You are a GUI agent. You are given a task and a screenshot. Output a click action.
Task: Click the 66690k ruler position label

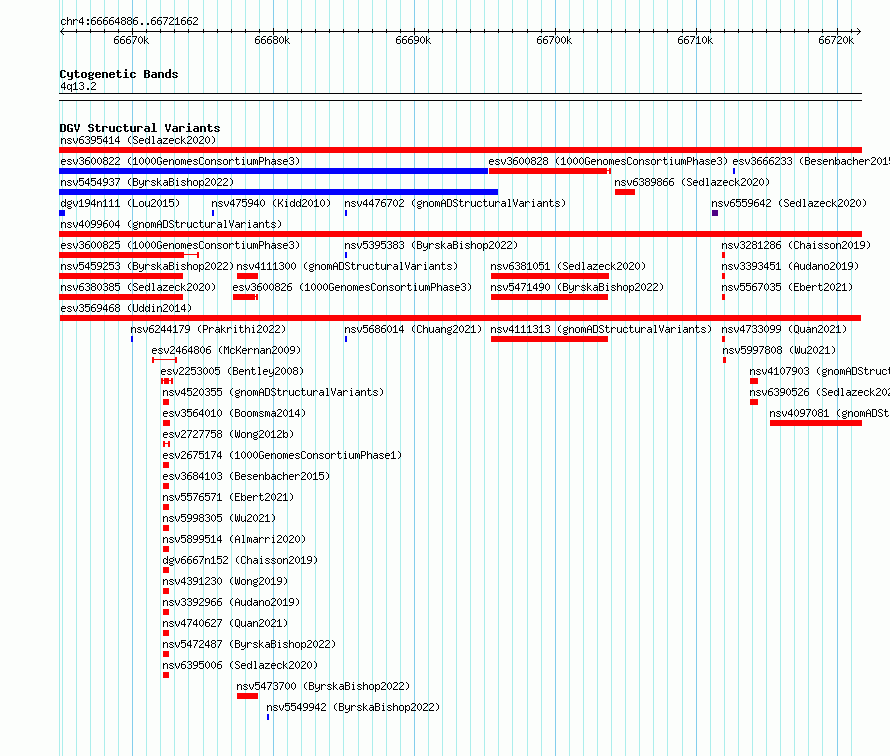pyautogui.click(x=413, y=40)
